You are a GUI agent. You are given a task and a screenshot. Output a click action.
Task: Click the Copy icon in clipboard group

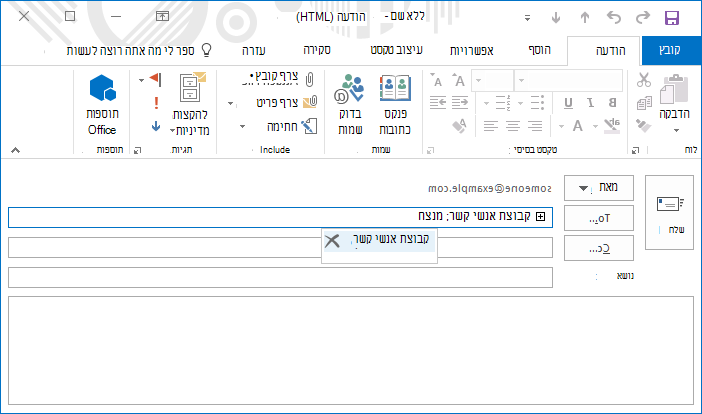(644, 103)
